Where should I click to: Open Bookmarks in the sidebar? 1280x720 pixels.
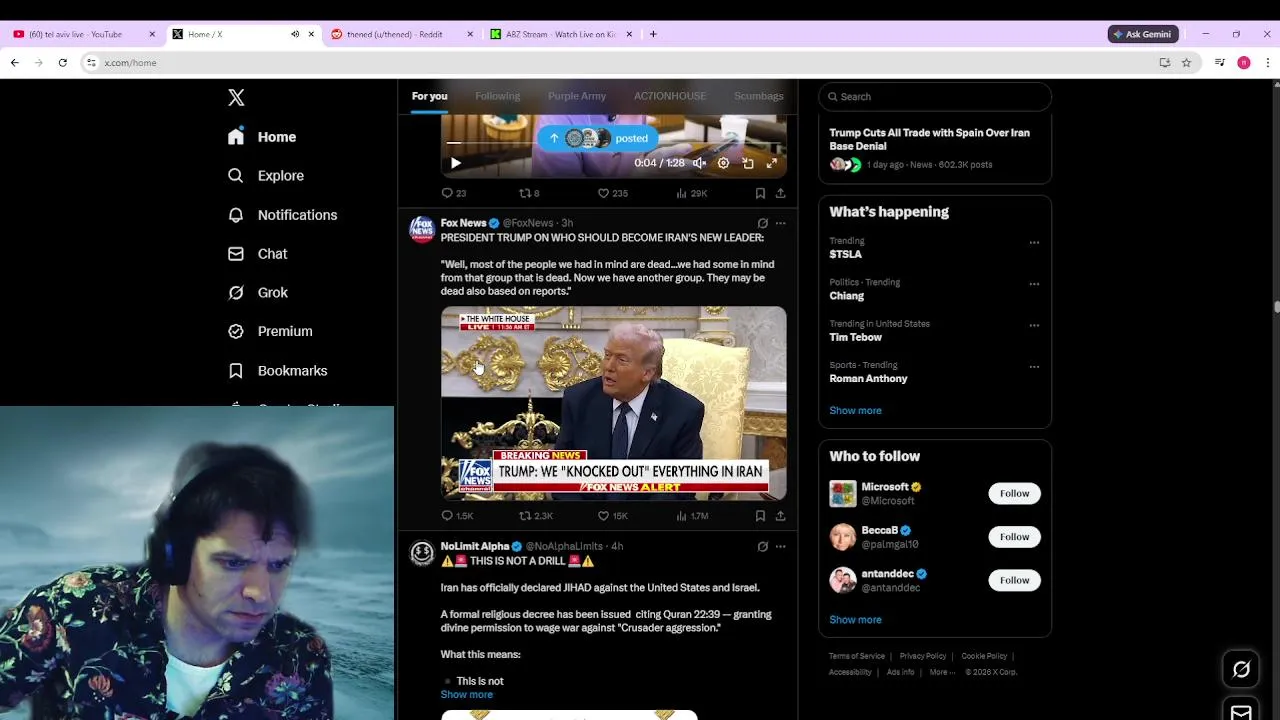pyautogui.click(x=278, y=371)
